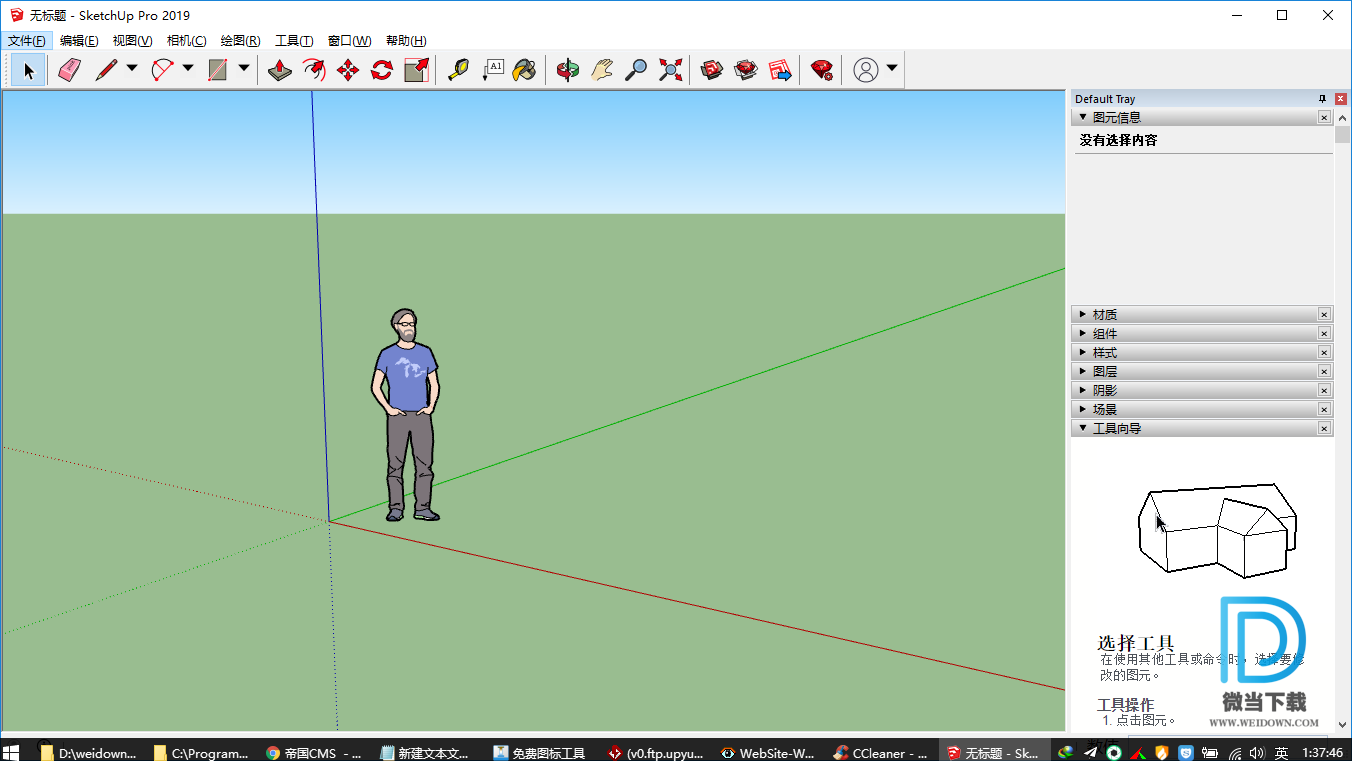Open the 文件(F) menu
Viewport: 1352px width, 761px height.
coord(26,41)
